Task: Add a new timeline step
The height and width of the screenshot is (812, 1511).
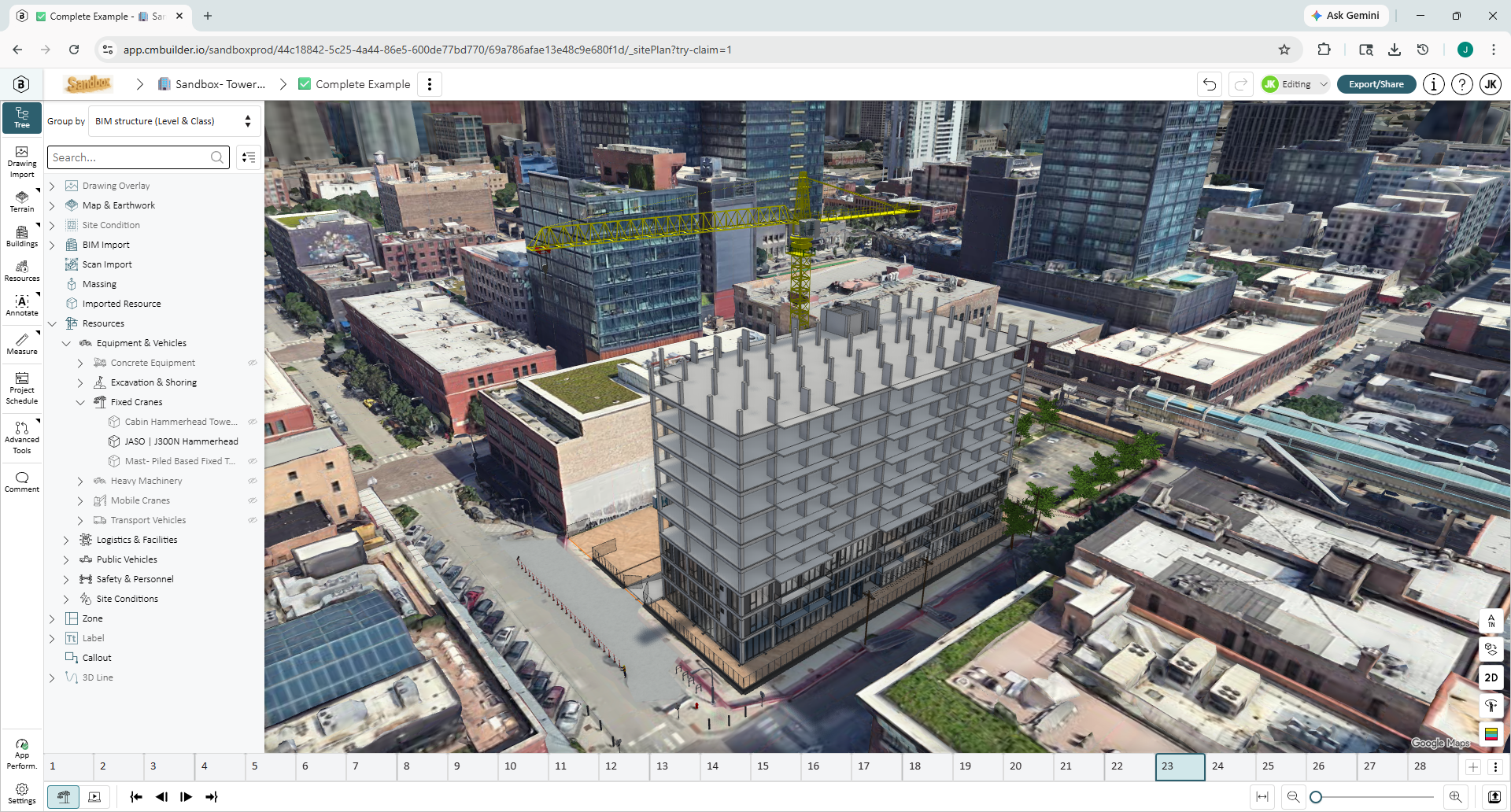Action: pyautogui.click(x=1473, y=767)
